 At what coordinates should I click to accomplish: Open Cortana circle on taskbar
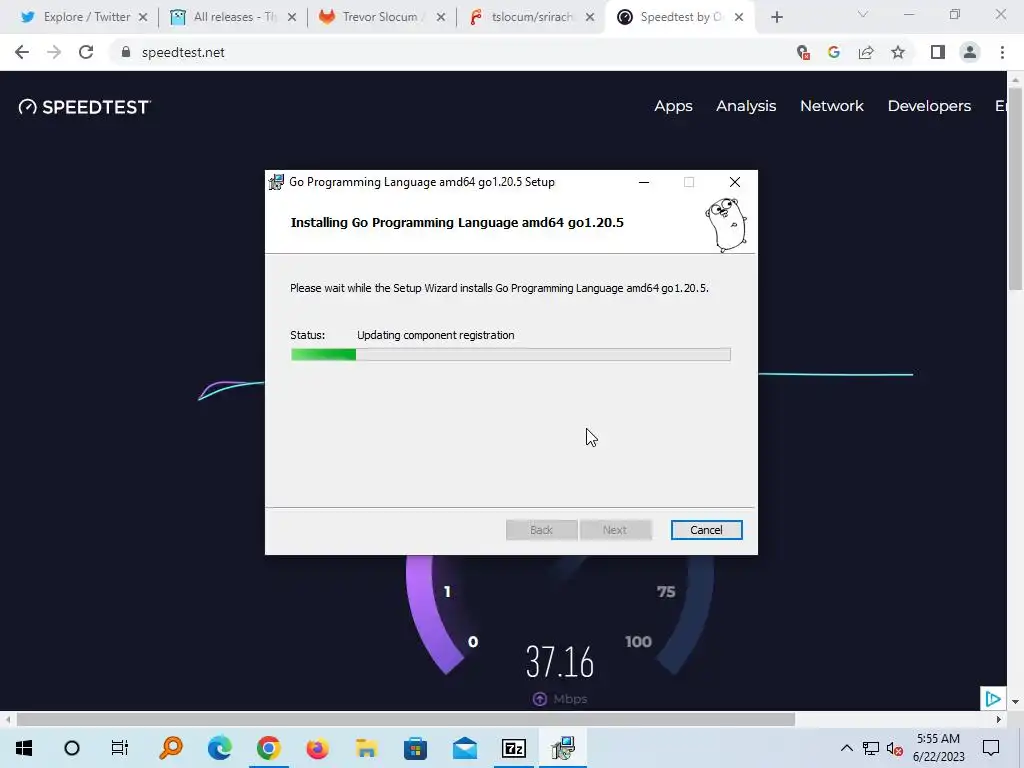72,748
